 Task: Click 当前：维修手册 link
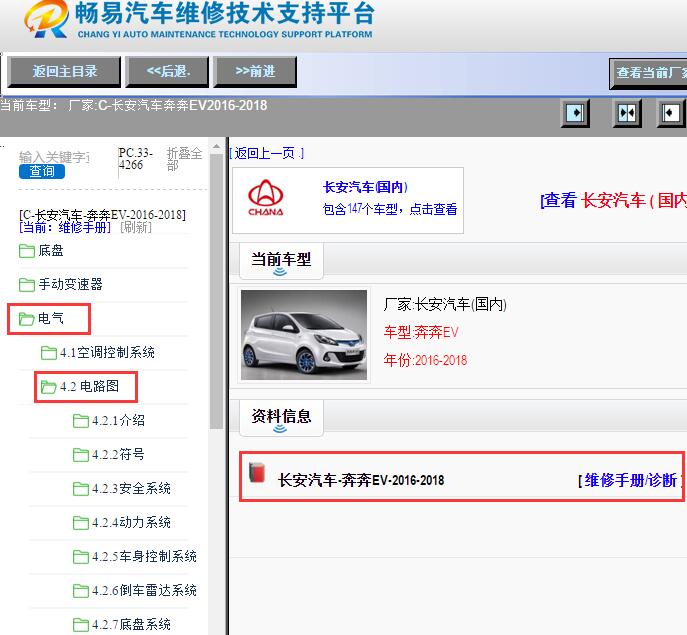65,227
